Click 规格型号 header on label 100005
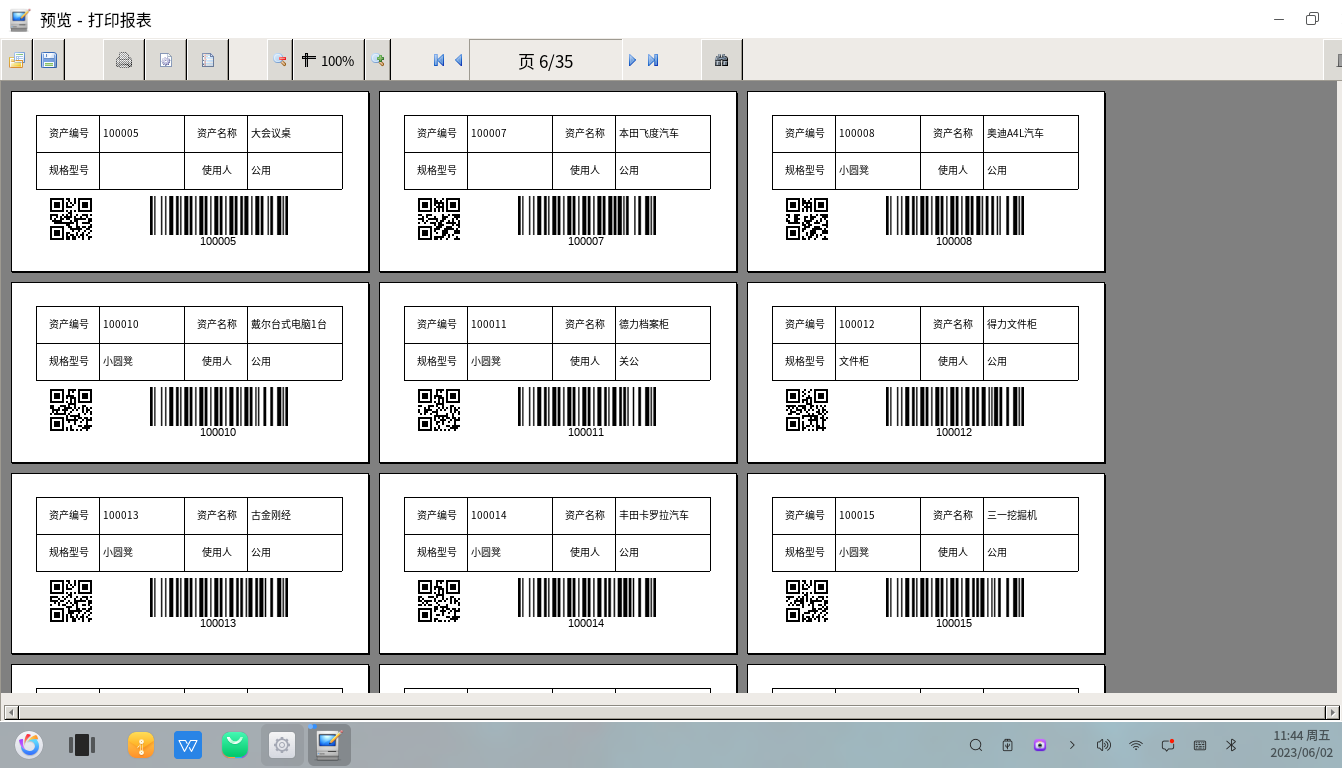Screen dimensions: 1342x768 [x=68, y=171]
